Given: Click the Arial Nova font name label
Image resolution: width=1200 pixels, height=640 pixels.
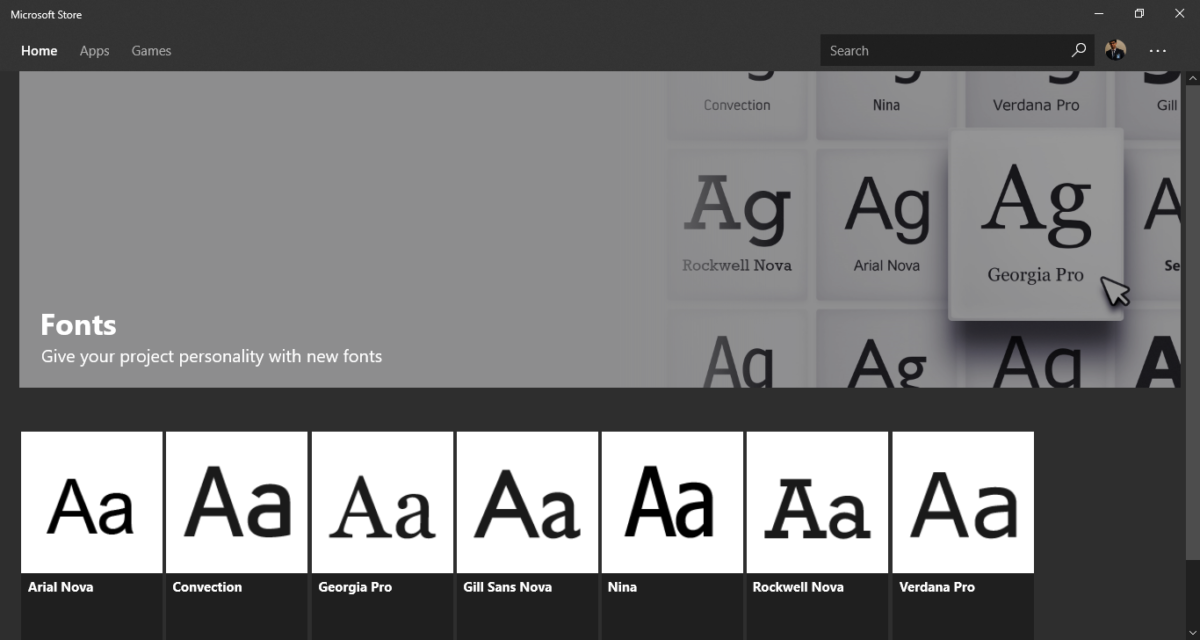Looking at the screenshot, I should (x=60, y=587).
